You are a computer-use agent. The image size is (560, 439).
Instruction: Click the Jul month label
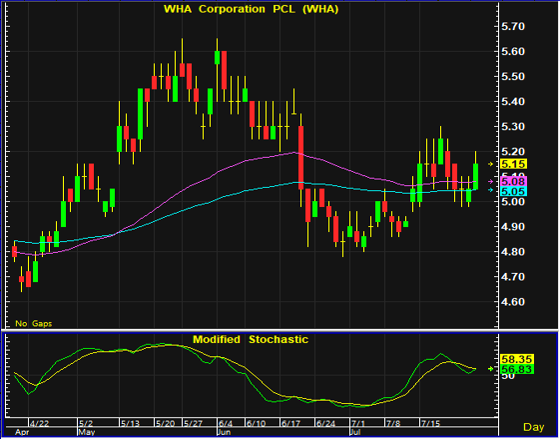point(356,432)
